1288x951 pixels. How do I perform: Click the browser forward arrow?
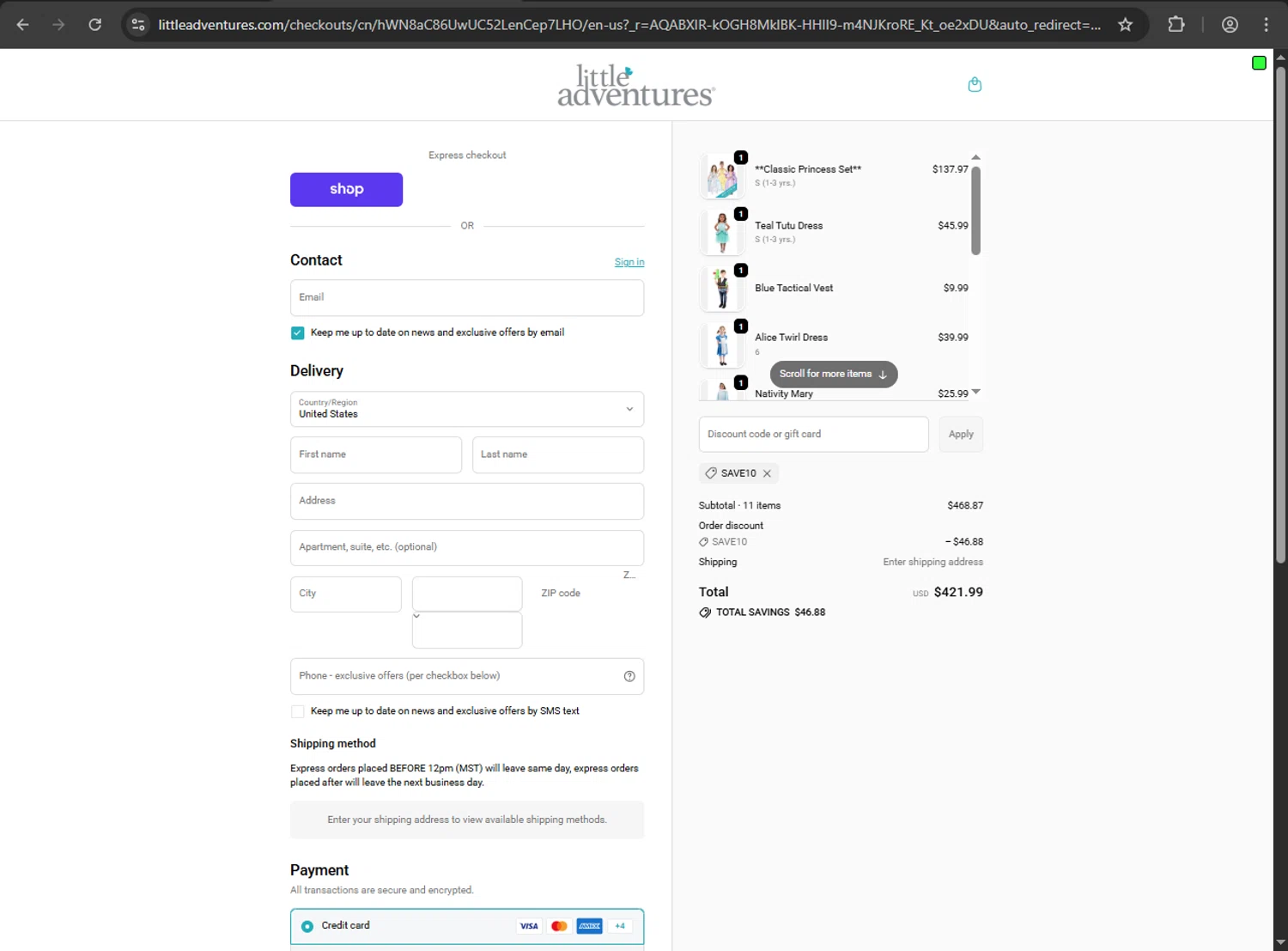tap(58, 25)
